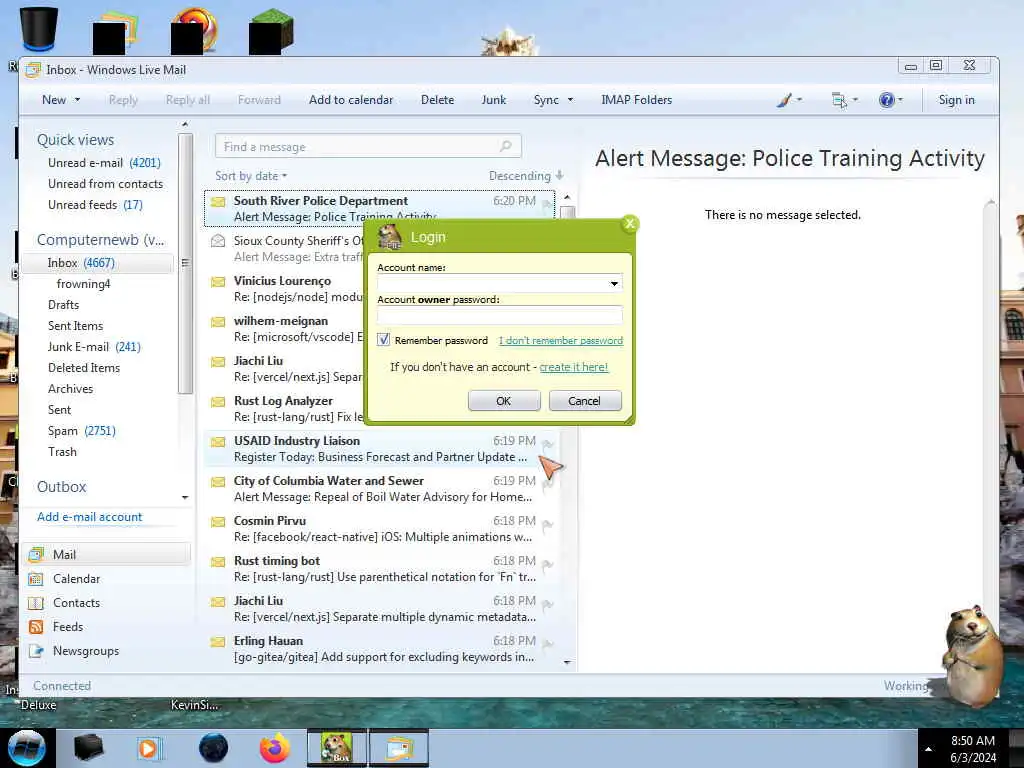Open the Menus toolbar icon

[839, 100]
